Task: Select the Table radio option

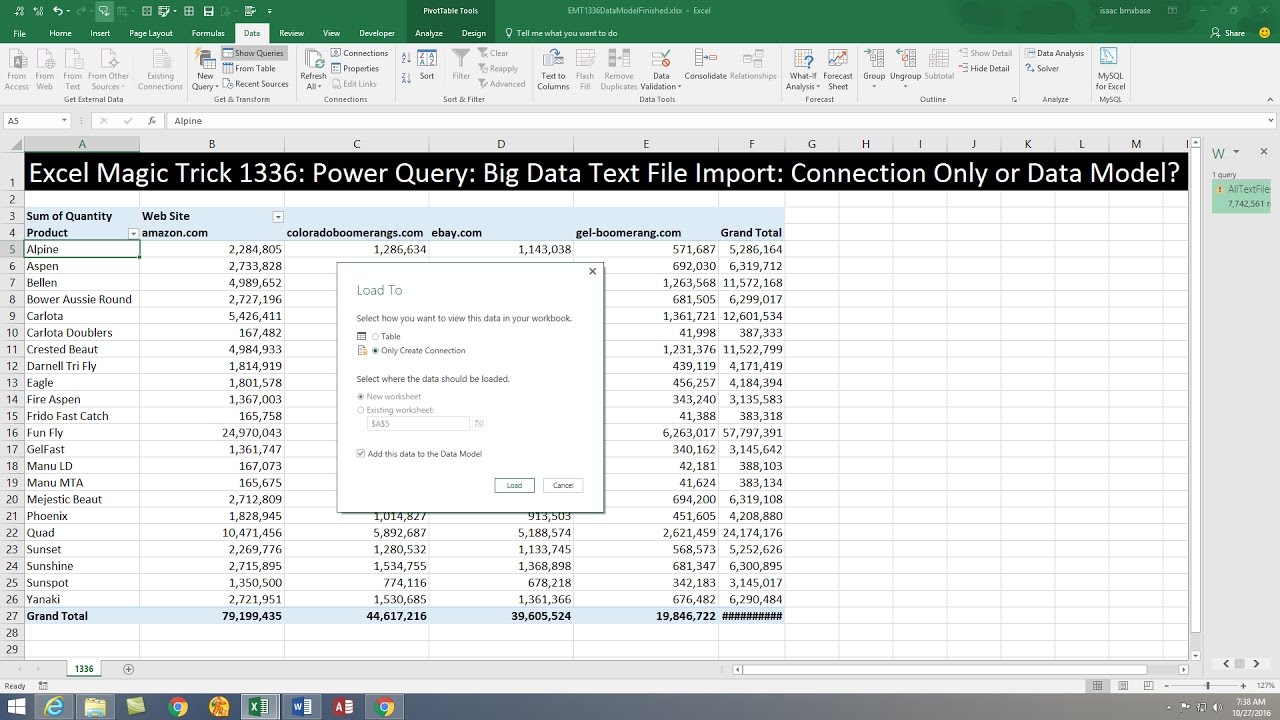Action: pyautogui.click(x=386, y=337)
